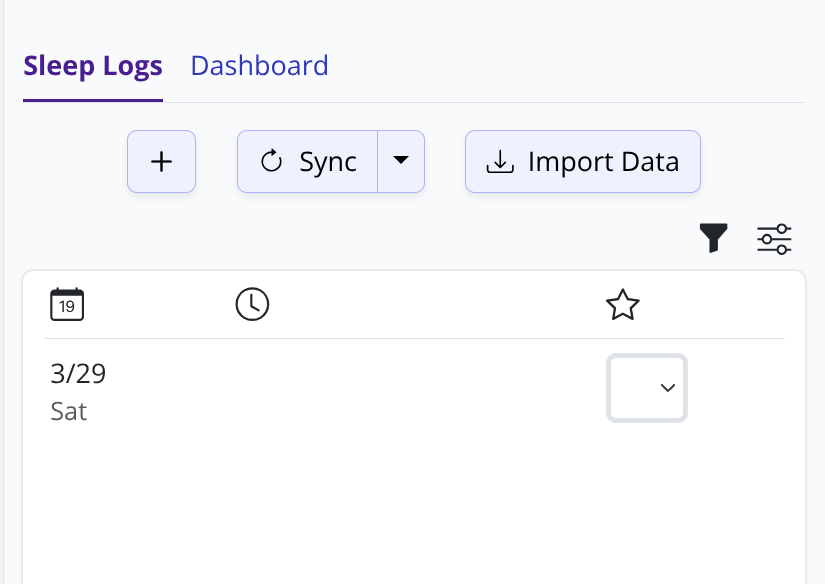This screenshot has height=584, width=825.
Task: Click the Import Data text label
Action: pyautogui.click(x=603, y=161)
